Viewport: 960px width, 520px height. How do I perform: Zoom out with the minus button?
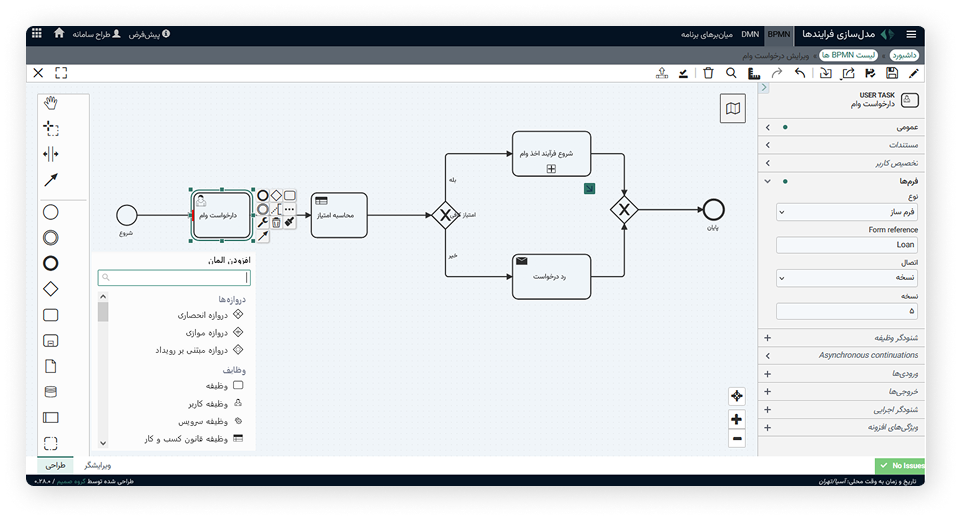(x=737, y=439)
